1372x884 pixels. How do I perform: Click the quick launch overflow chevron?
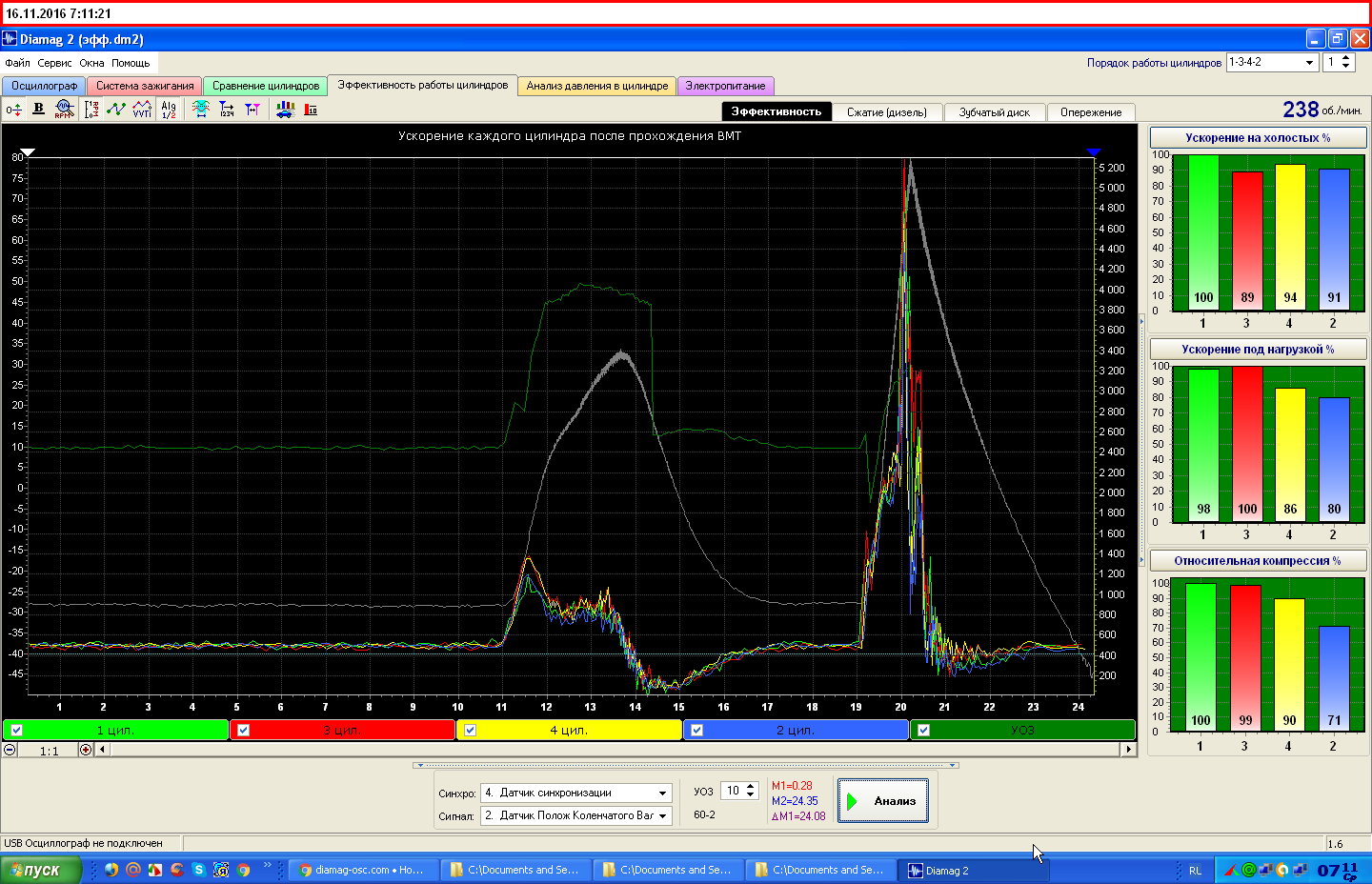point(267,866)
